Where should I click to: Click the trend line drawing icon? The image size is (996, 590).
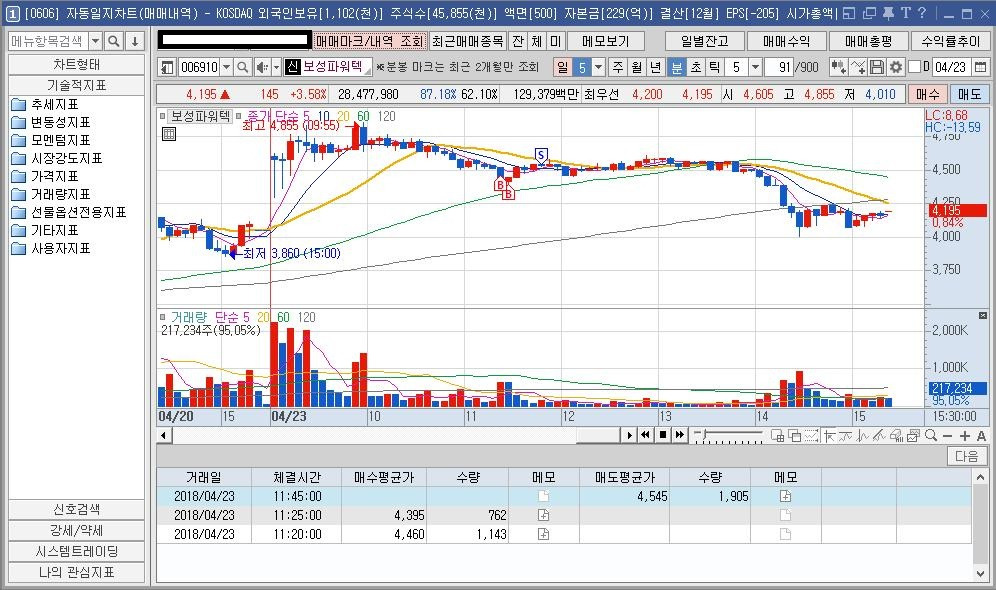coord(879,435)
